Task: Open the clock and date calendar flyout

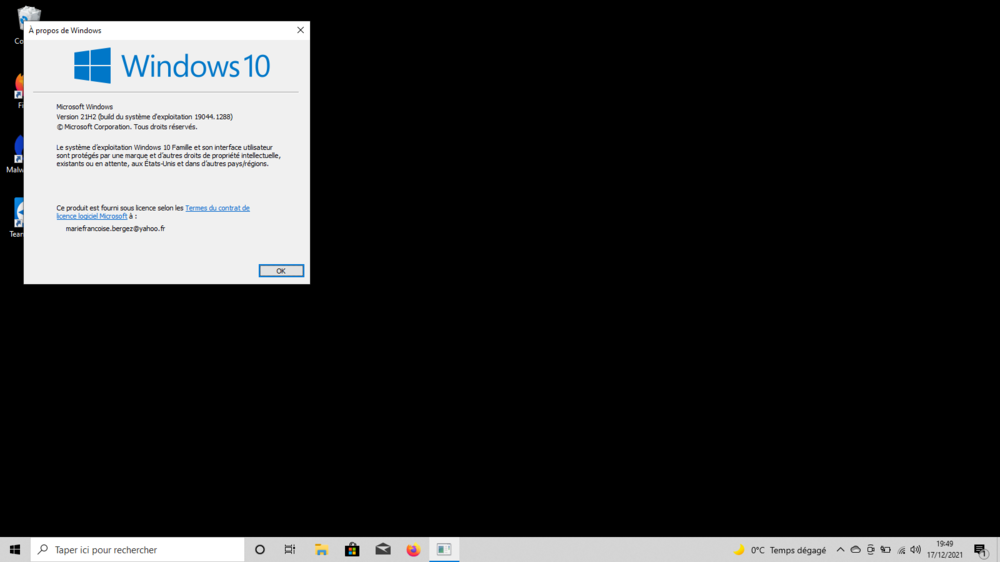Action: (945, 550)
